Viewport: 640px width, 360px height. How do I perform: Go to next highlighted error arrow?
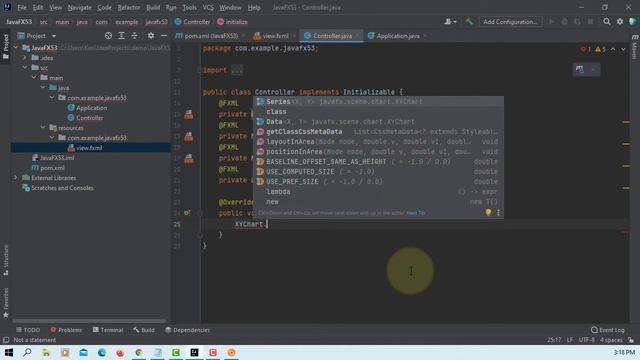click(x=623, y=49)
